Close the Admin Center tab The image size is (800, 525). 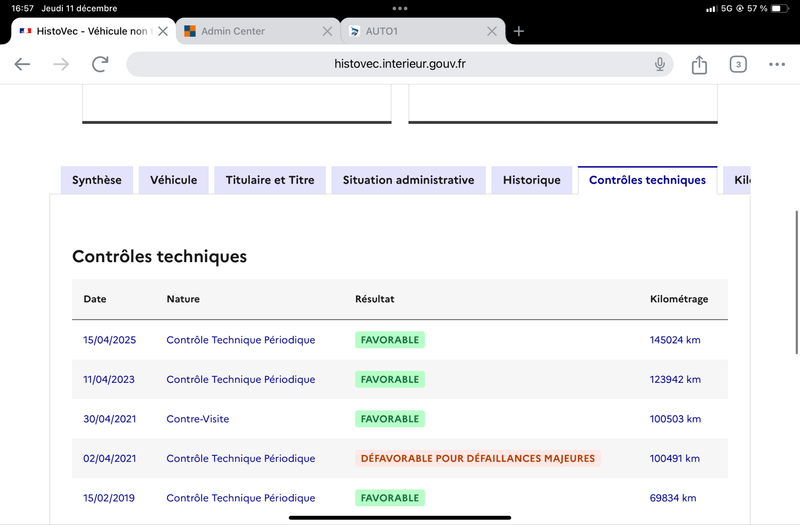coord(327,31)
